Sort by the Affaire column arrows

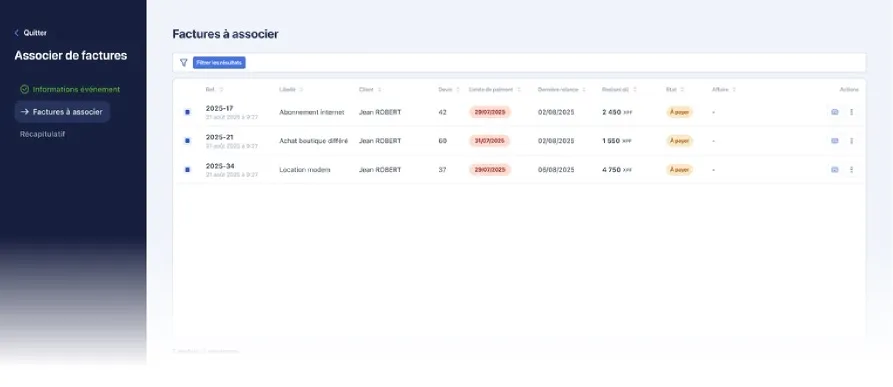coord(734,89)
